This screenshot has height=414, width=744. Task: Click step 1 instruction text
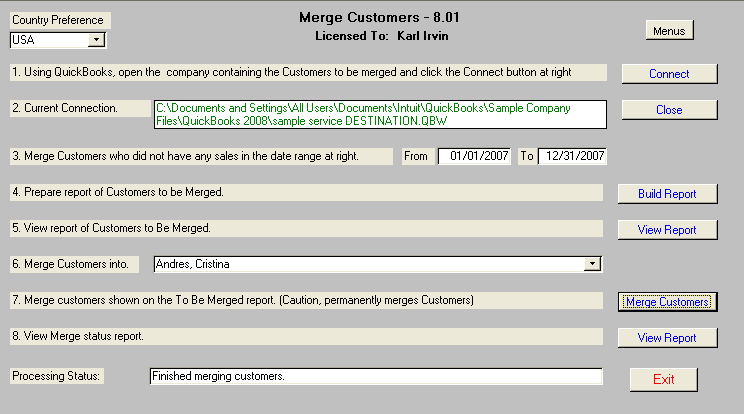click(x=308, y=72)
